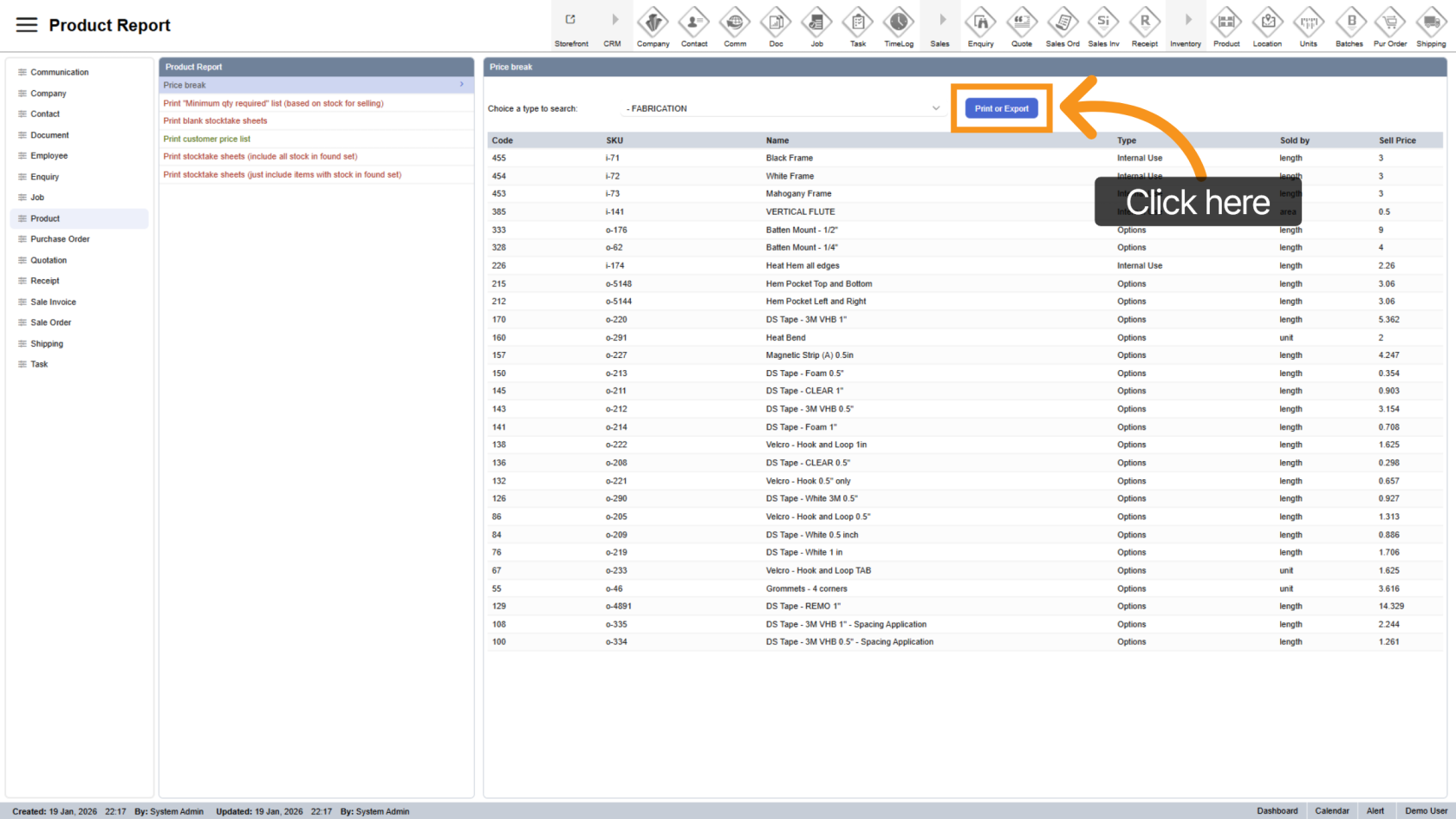Open the FABRICATION type dropdown

click(x=783, y=108)
